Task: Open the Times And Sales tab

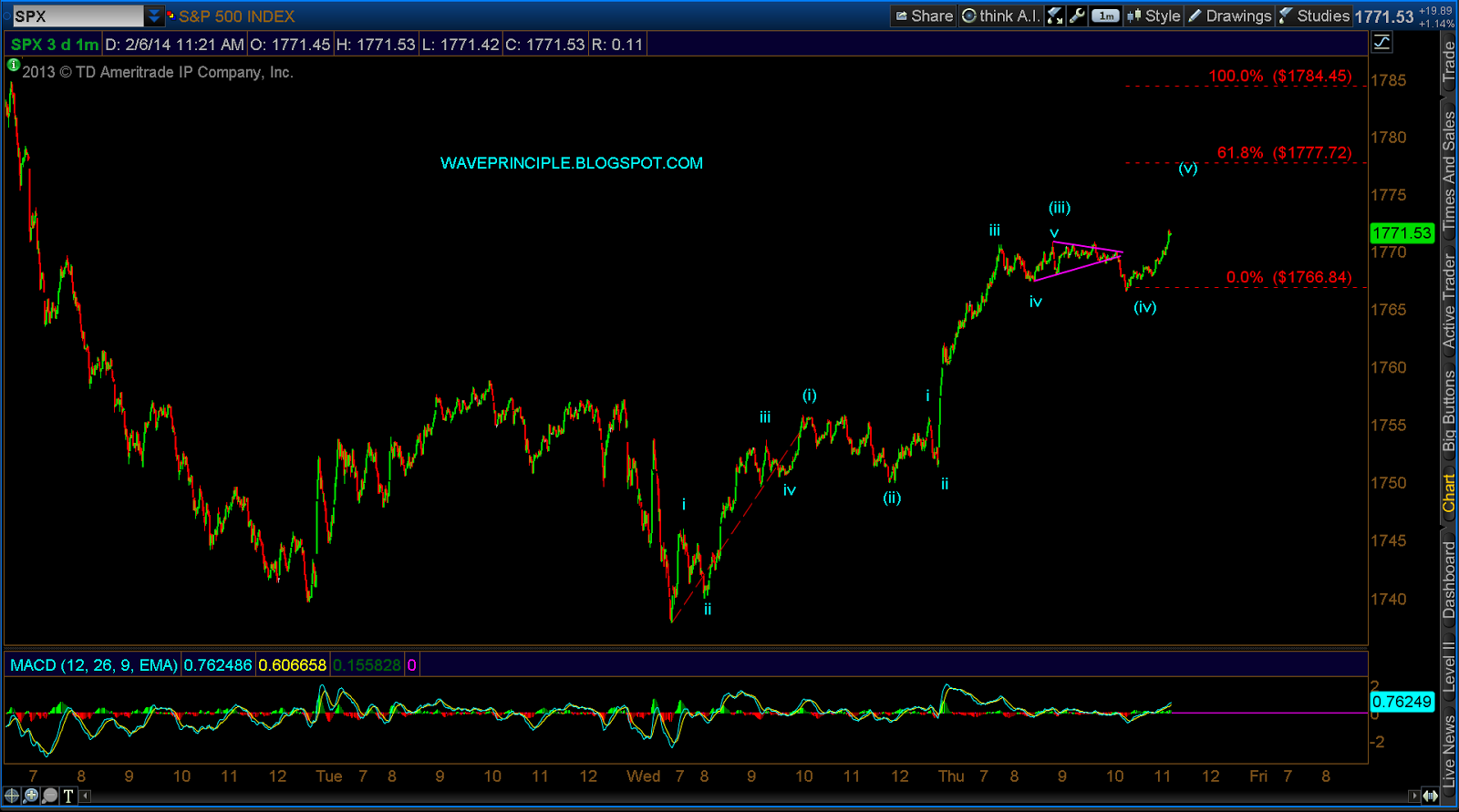Action: [1449, 170]
